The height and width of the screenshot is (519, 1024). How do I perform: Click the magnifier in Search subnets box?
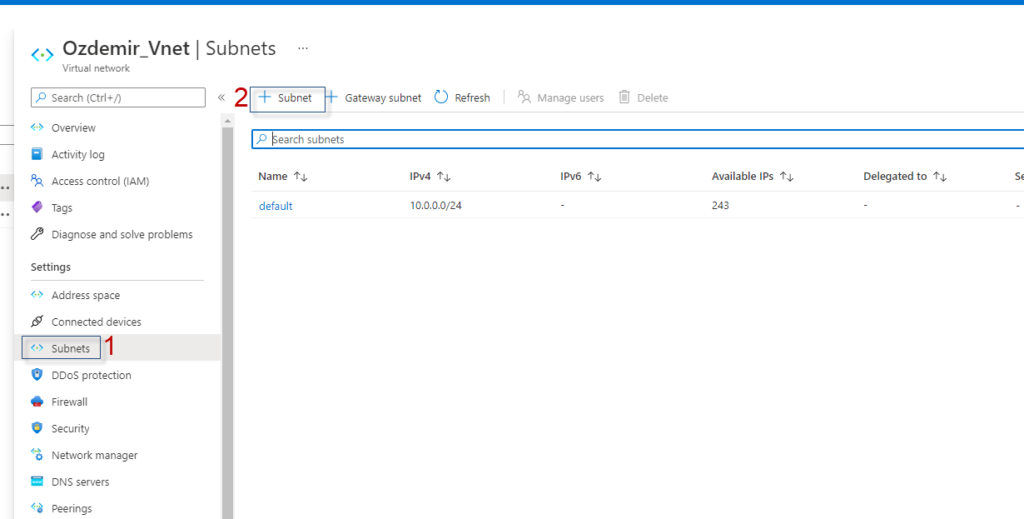tap(262, 139)
